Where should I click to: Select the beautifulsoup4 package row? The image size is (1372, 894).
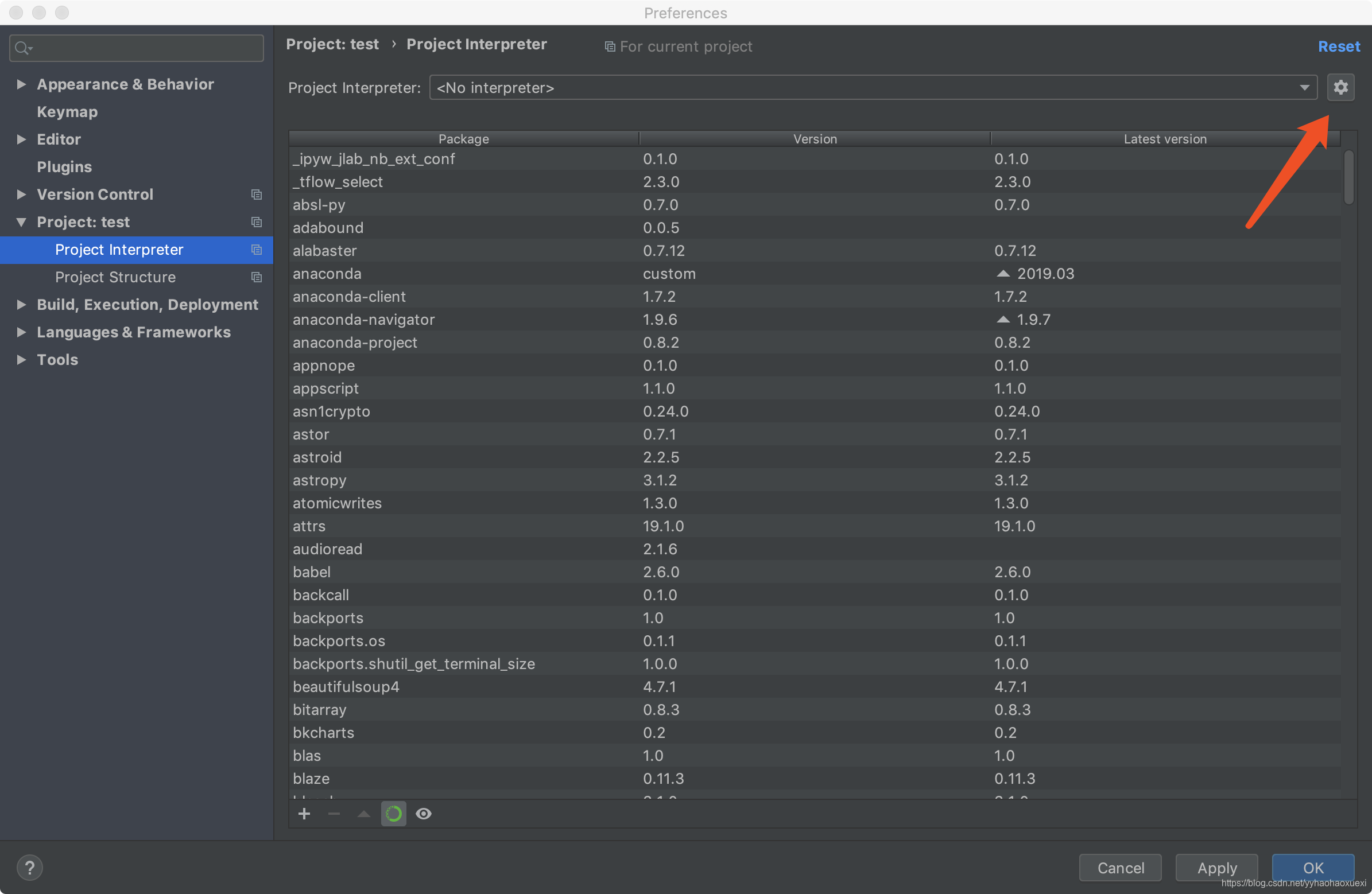click(815, 686)
